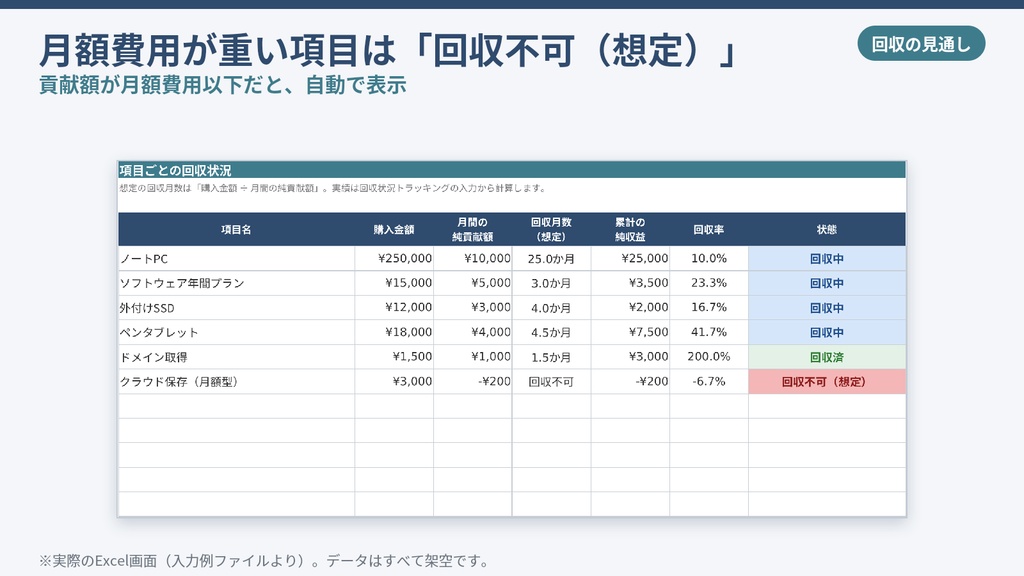Select the 項目名 column header
The image size is (1024, 576).
tap(236, 229)
